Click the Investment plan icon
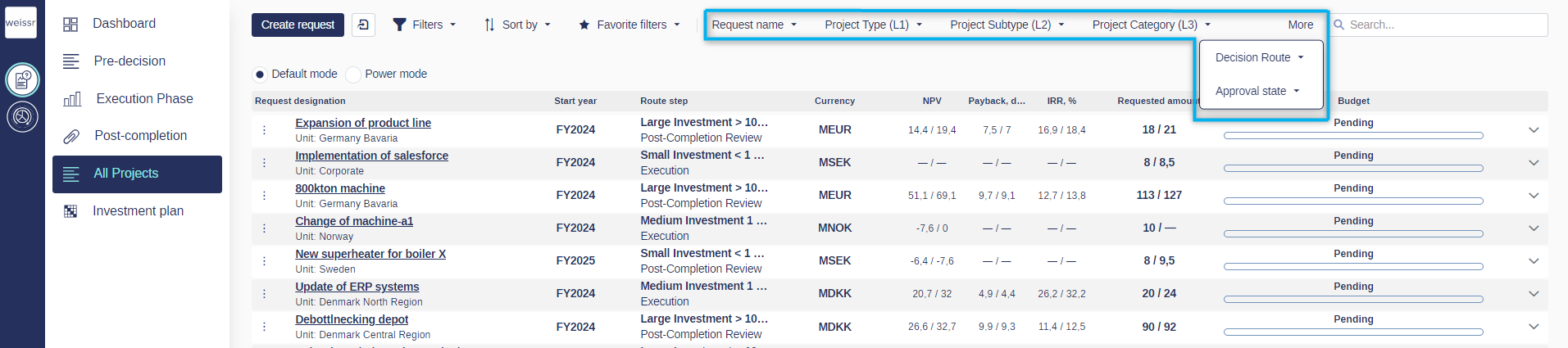Viewport: 1568px width, 348px height. point(70,211)
